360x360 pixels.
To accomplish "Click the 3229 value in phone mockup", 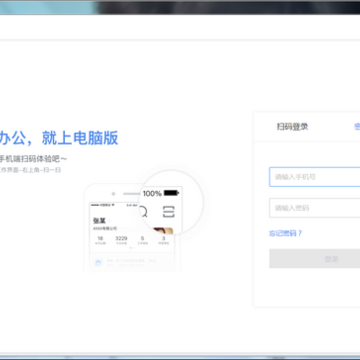I will click(x=121, y=238).
